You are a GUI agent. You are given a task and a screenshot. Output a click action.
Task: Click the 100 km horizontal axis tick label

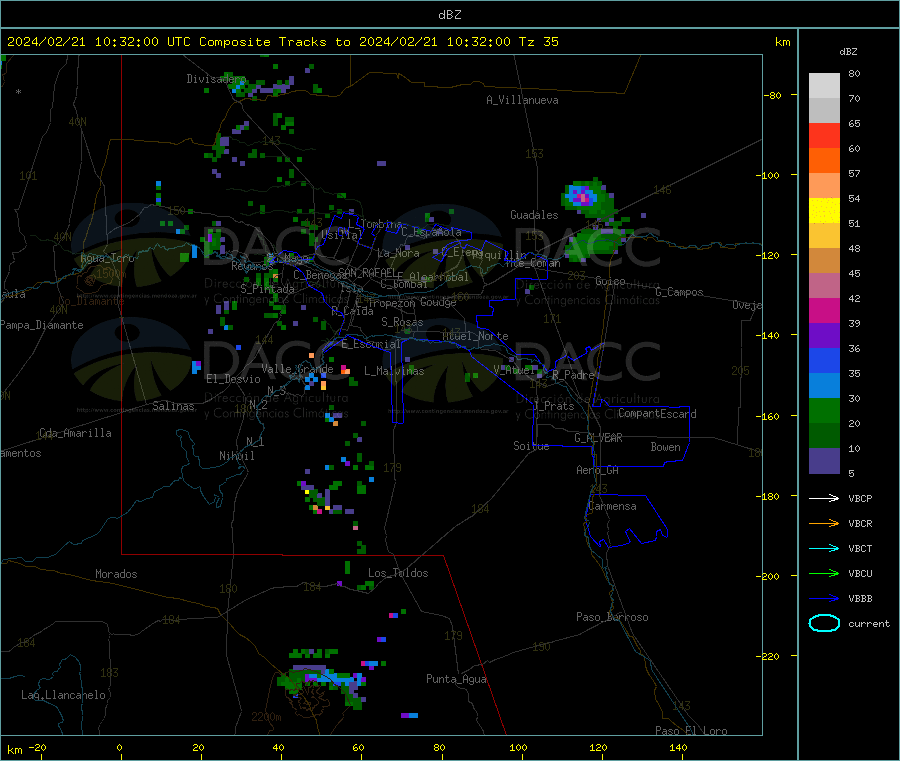[x=518, y=747]
